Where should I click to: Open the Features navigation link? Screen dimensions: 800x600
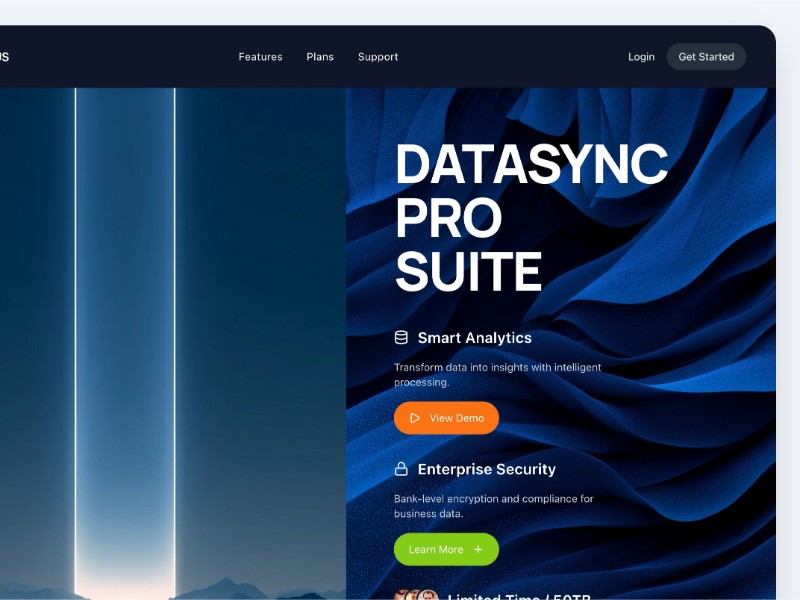[260, 57]
